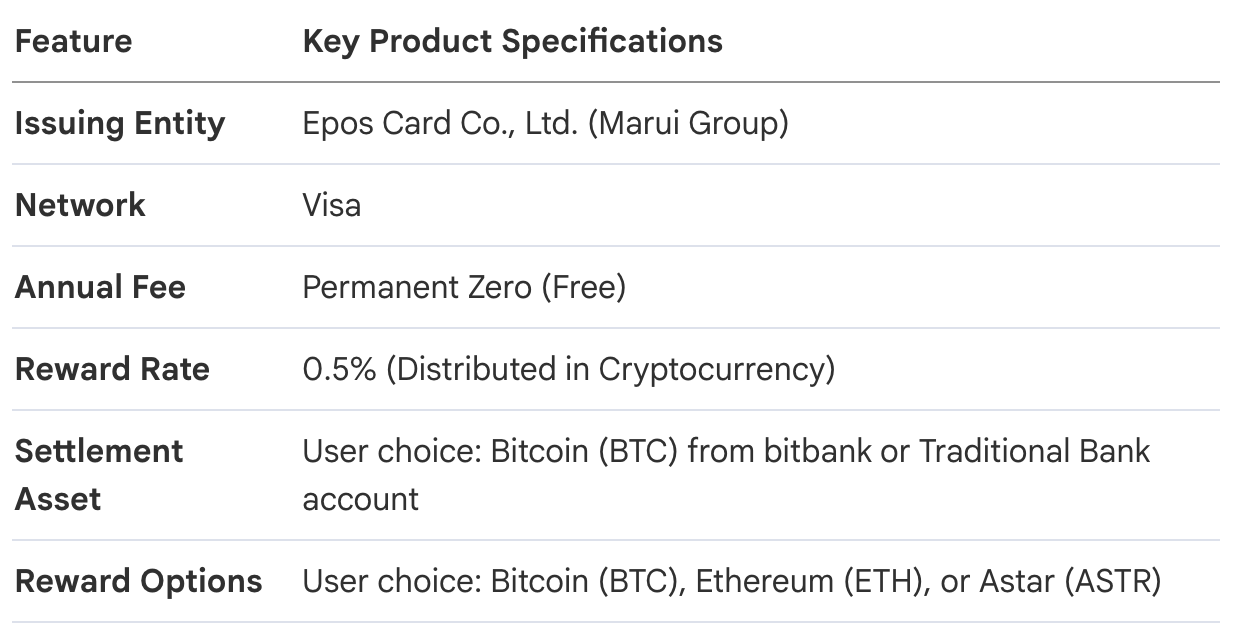The height and width of the screenshot is (638, 1233).
Task: Click the Traditional Bank text
Action: coord(1035,451)
